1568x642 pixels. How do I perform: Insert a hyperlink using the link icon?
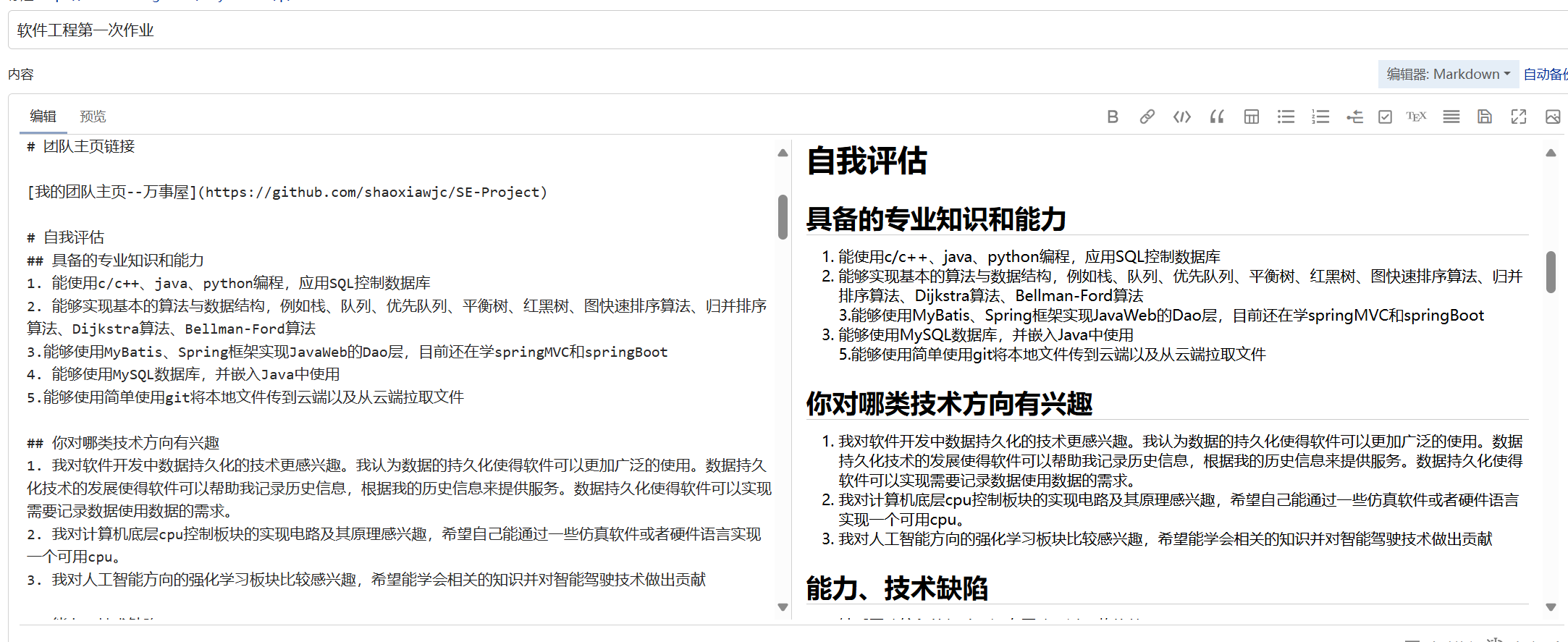pos(1147,117)
